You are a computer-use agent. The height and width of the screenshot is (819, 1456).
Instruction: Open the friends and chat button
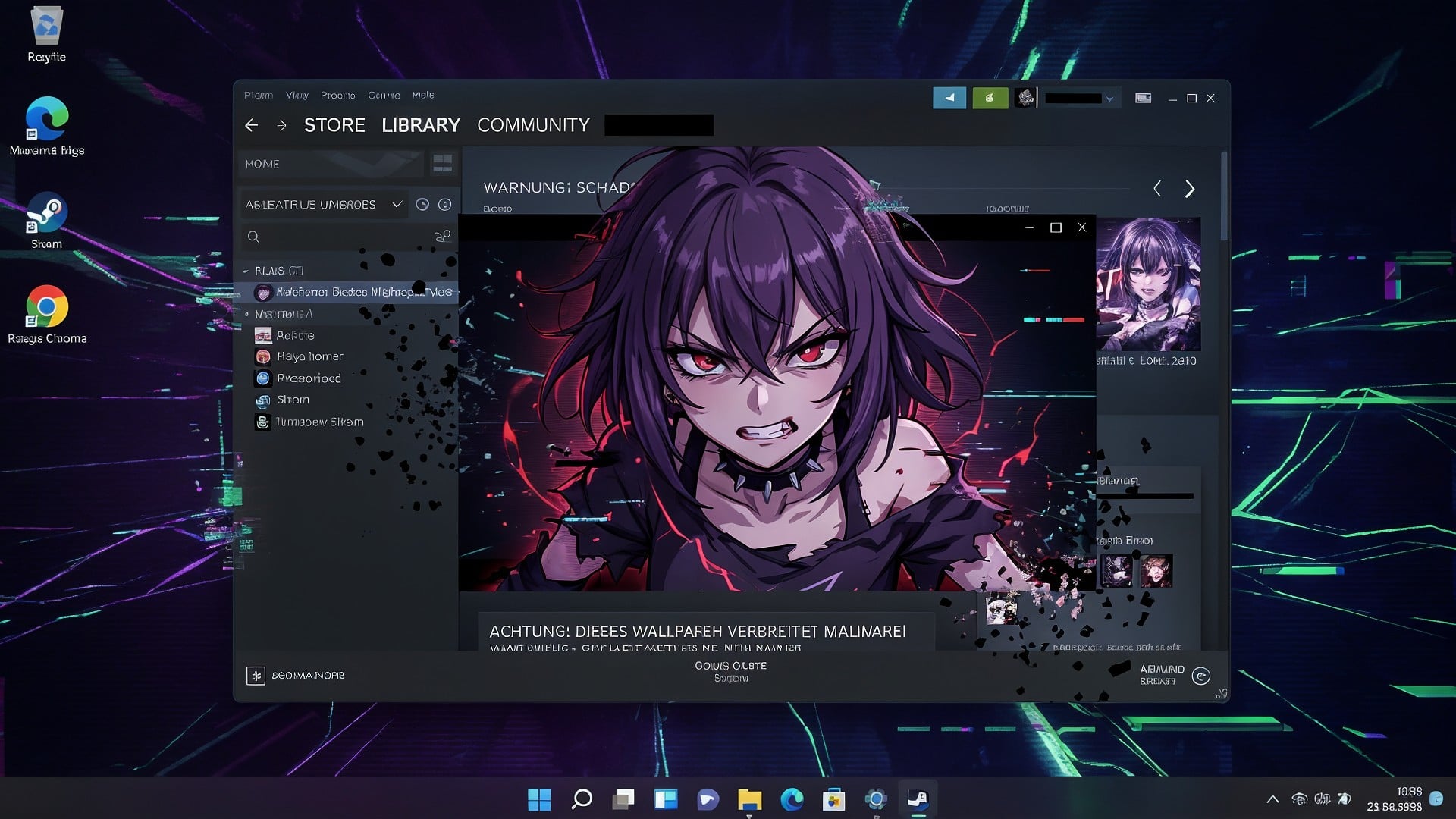point(1175,675)
